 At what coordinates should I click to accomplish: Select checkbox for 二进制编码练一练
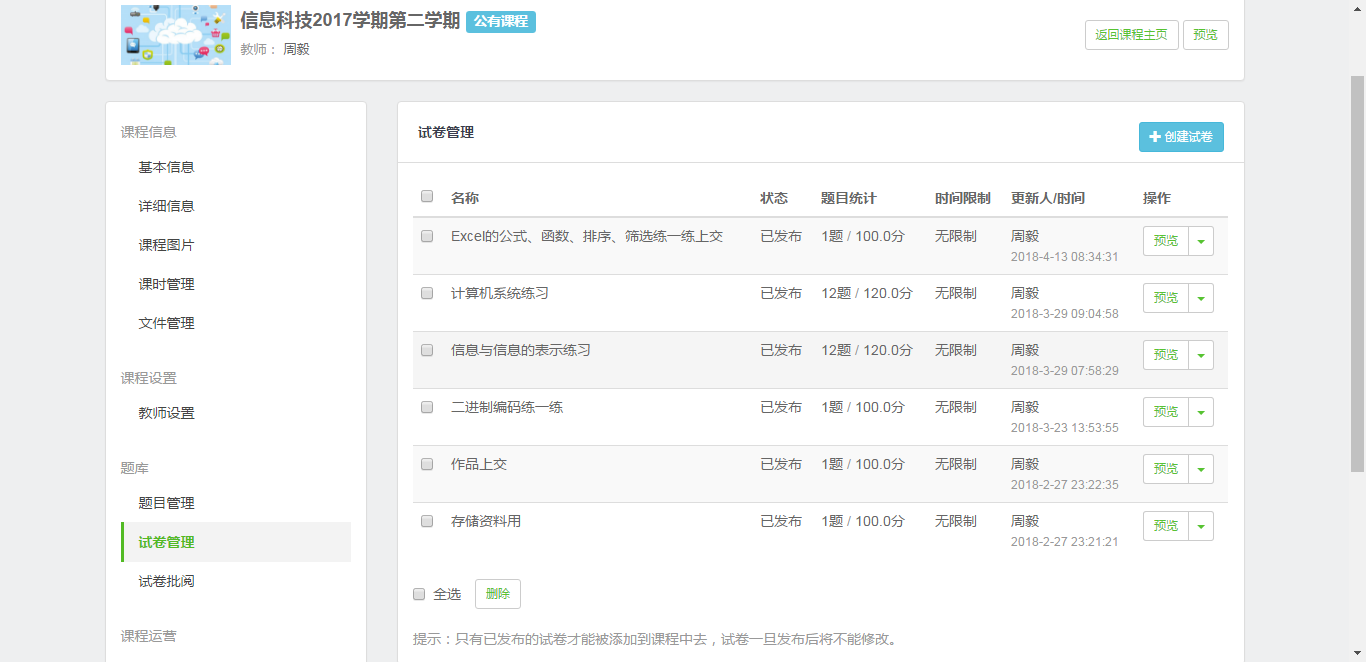427,407
